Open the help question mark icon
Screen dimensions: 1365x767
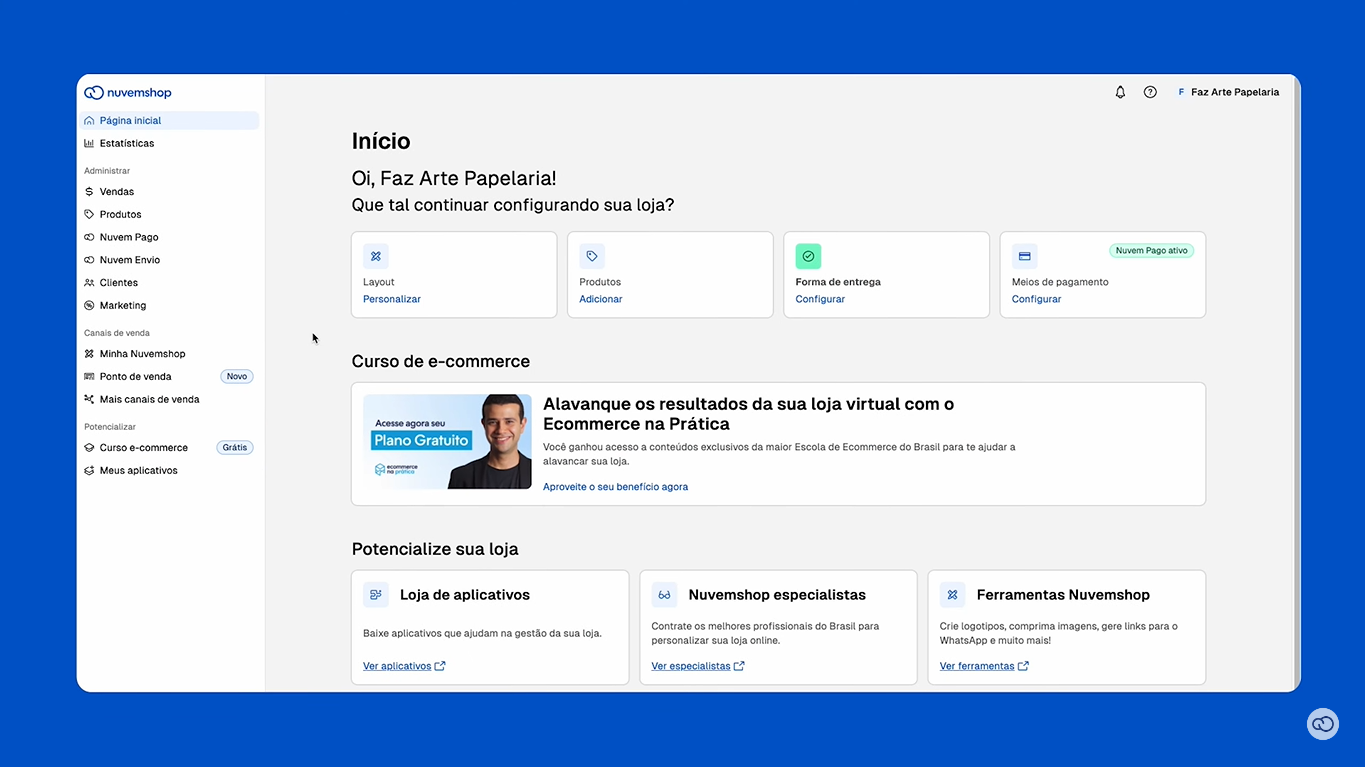pos(1150,92)
